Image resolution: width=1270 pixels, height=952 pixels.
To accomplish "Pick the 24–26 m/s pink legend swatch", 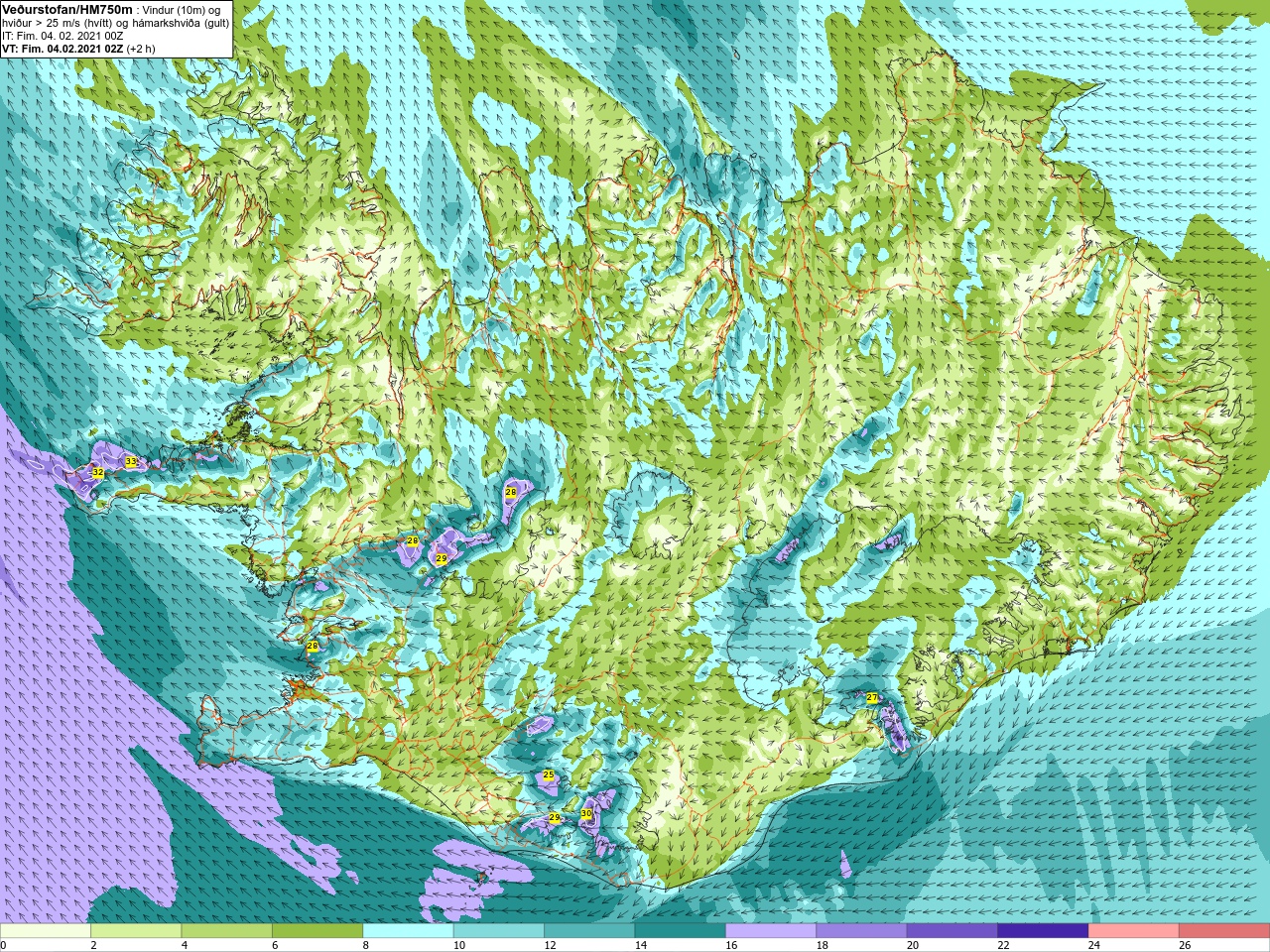I will (1133, 931).
